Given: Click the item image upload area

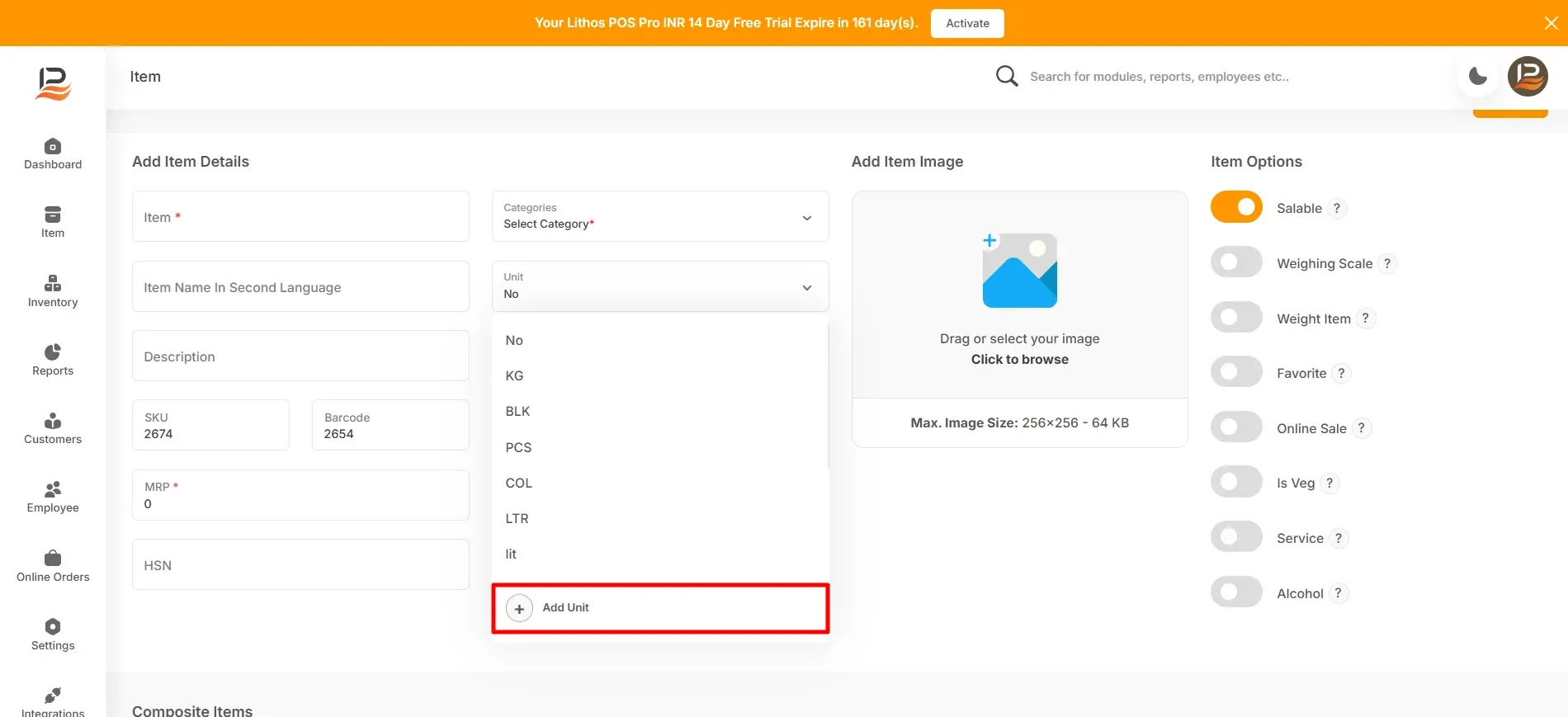Looking at the screenshot, I should pyautogui.click(x=1019, y=295).
